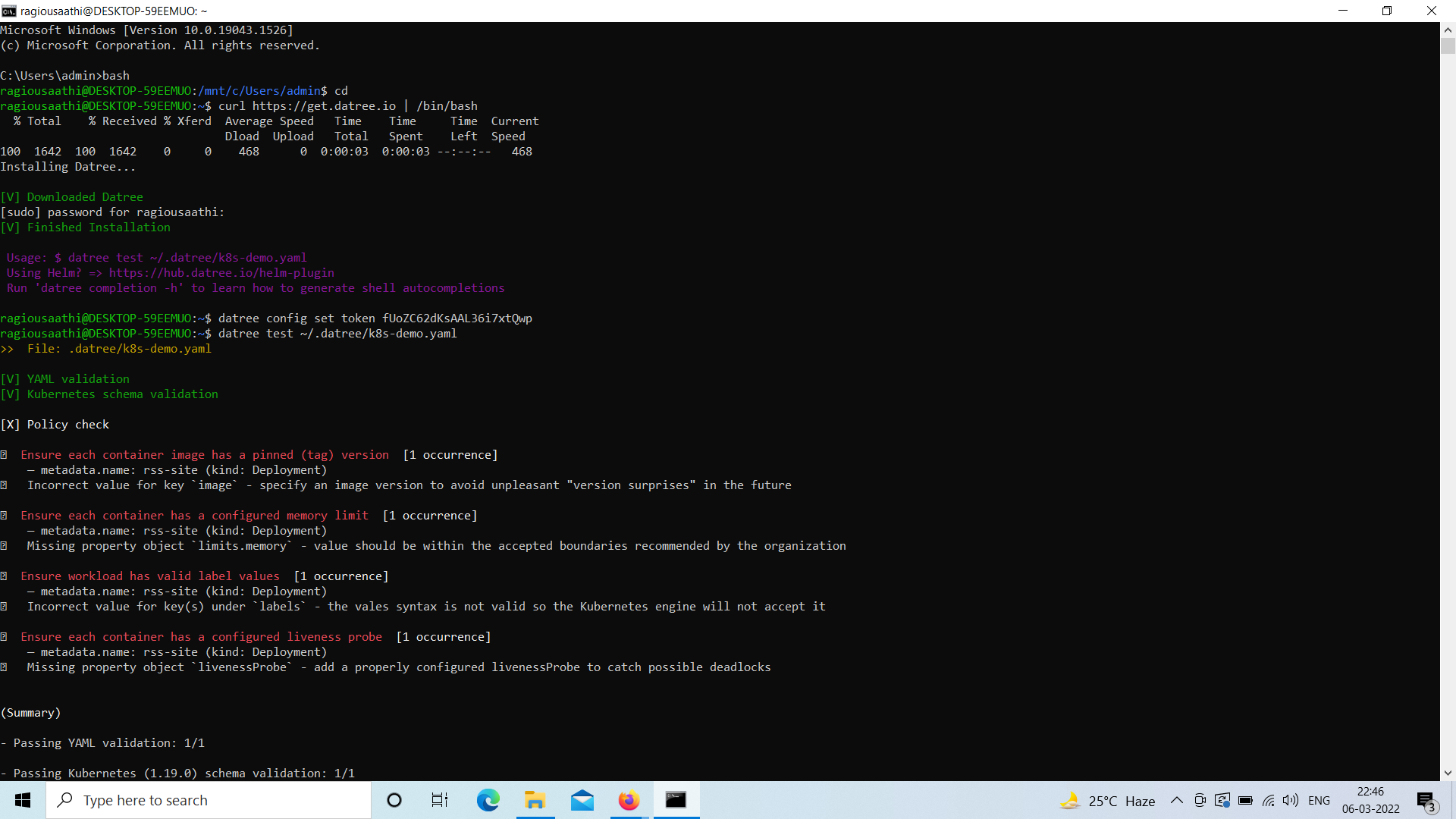Image resolution: width=1456 pixels, height=819 pixels.
Task: Click the console window title icon
Action: 9,11
